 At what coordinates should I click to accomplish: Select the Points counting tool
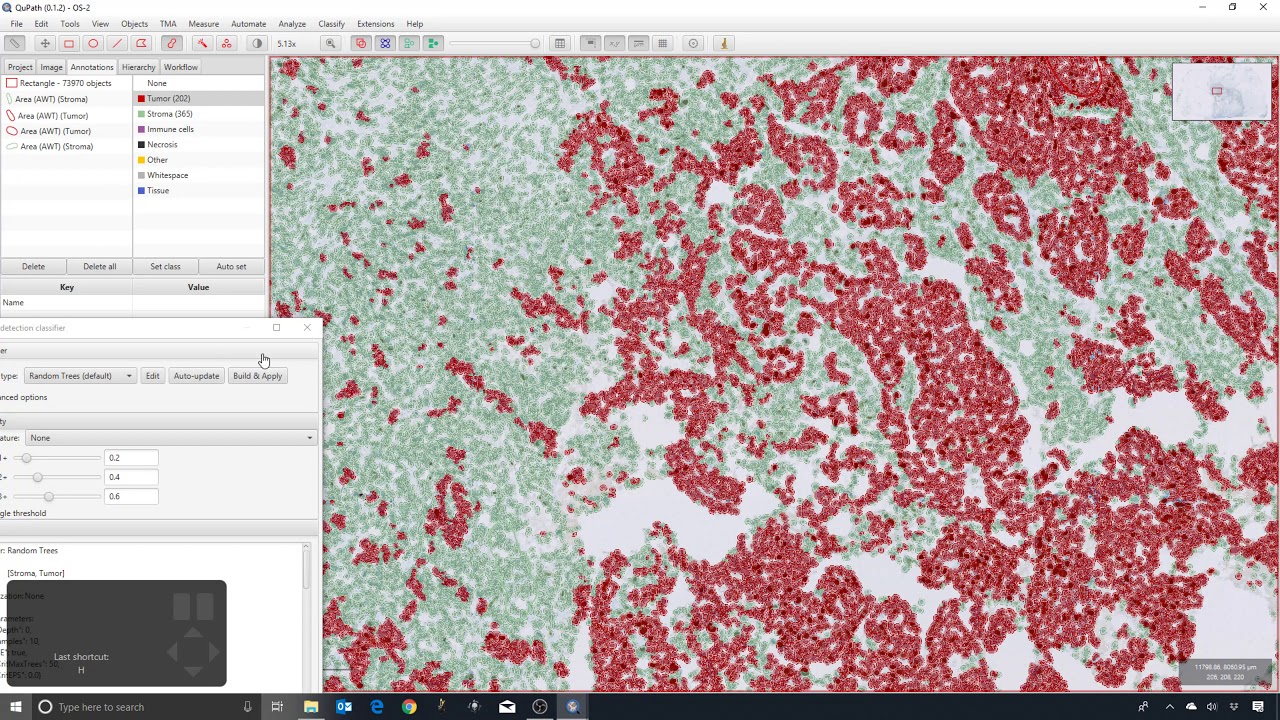coord(226,43)
